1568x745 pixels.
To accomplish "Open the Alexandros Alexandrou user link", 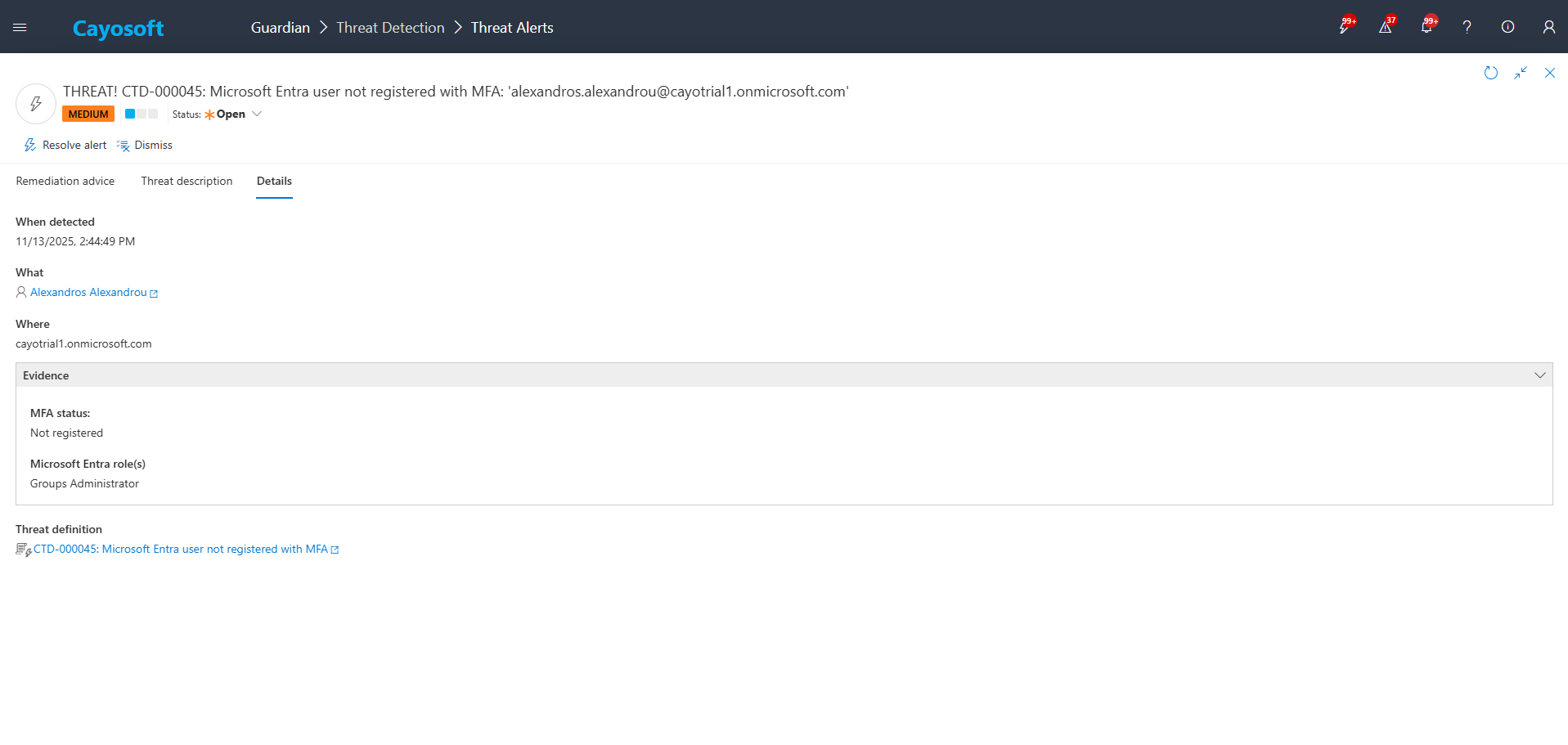I will pos(88,293).
